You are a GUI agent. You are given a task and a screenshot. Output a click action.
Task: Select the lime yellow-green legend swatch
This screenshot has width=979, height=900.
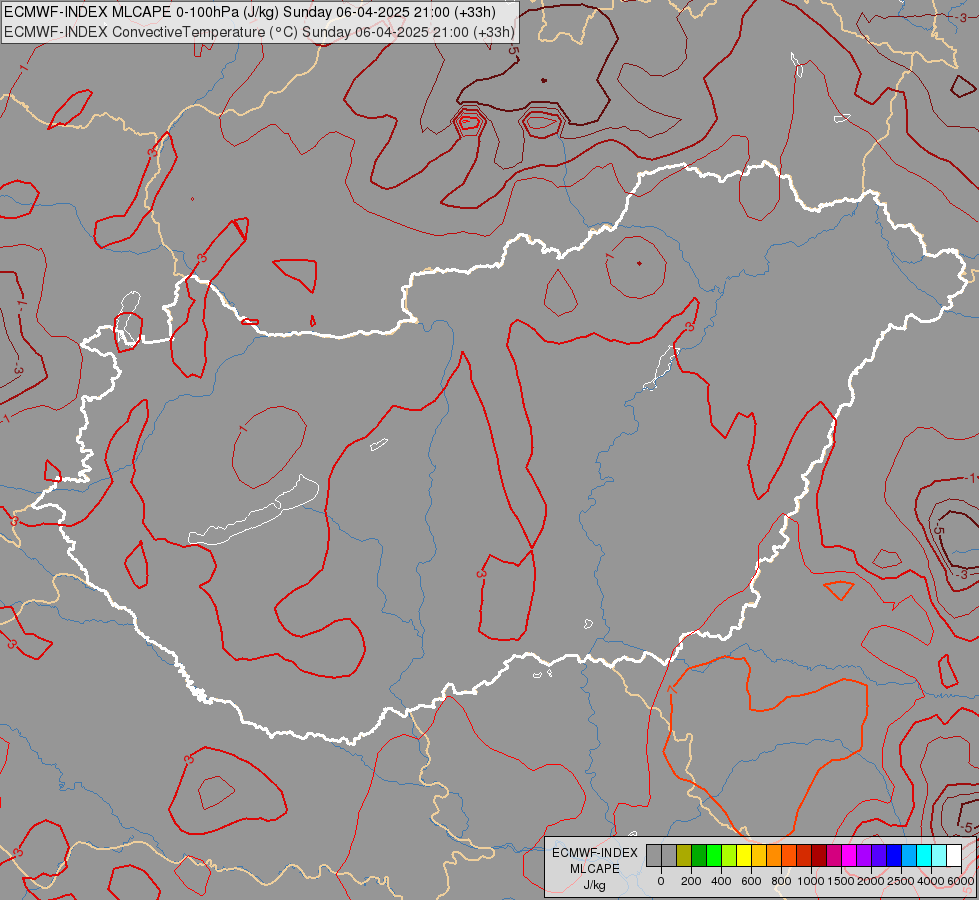coord(729,856)
